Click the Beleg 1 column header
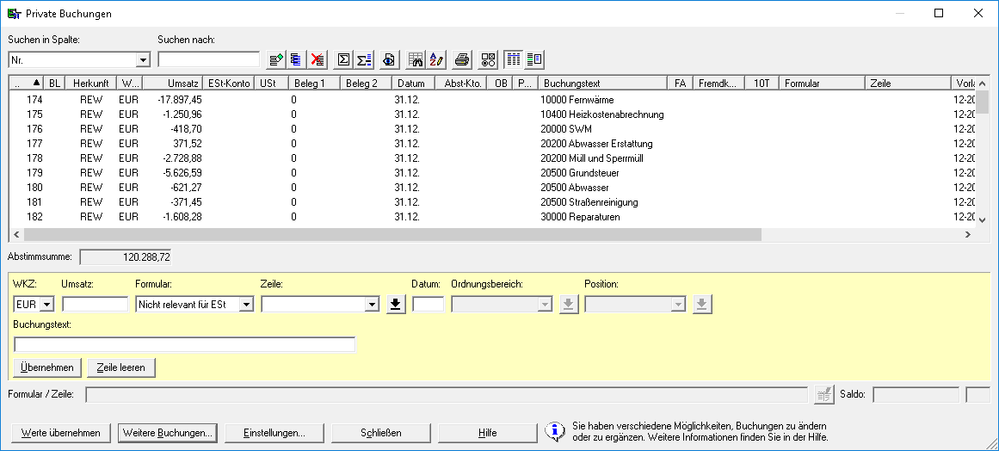The image size is (999, 451). tap(314, 83)
